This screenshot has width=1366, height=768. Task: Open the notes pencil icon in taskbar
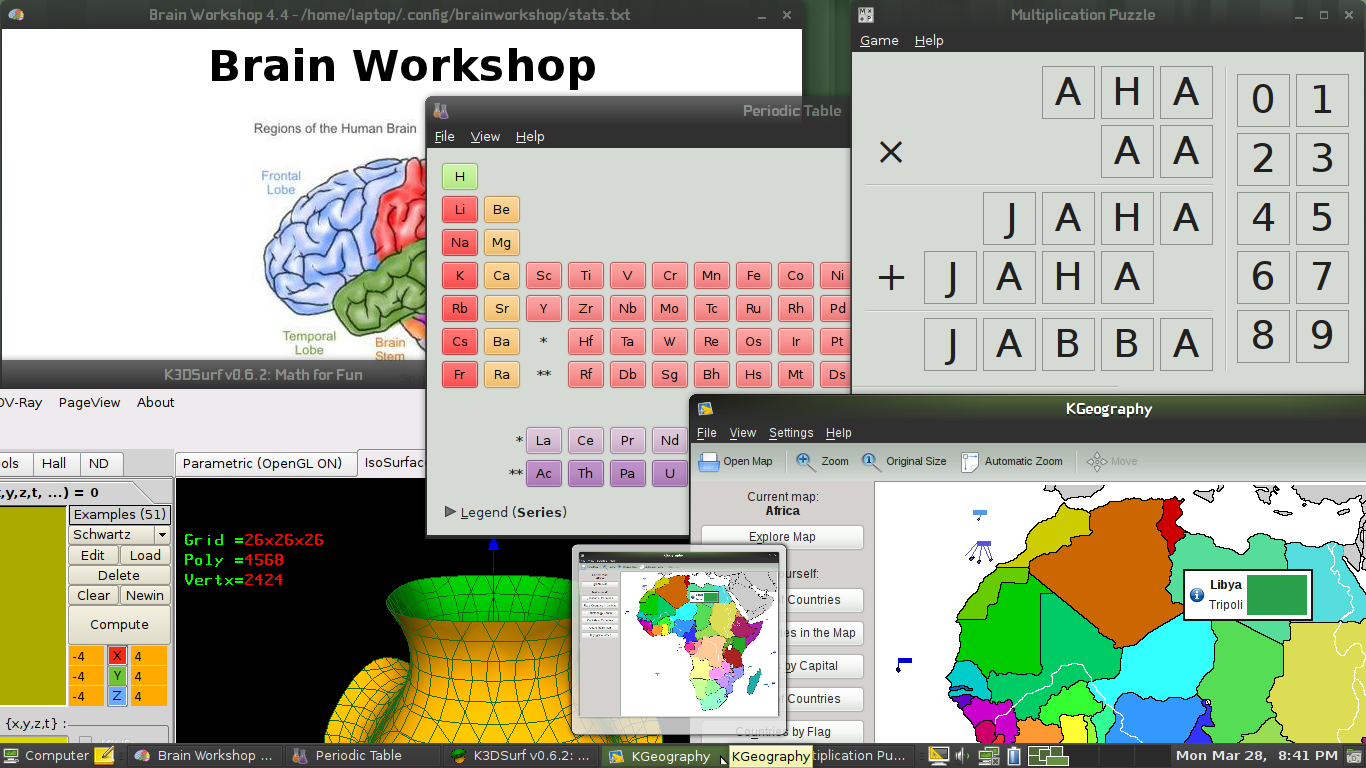click(x=104, y=756)
